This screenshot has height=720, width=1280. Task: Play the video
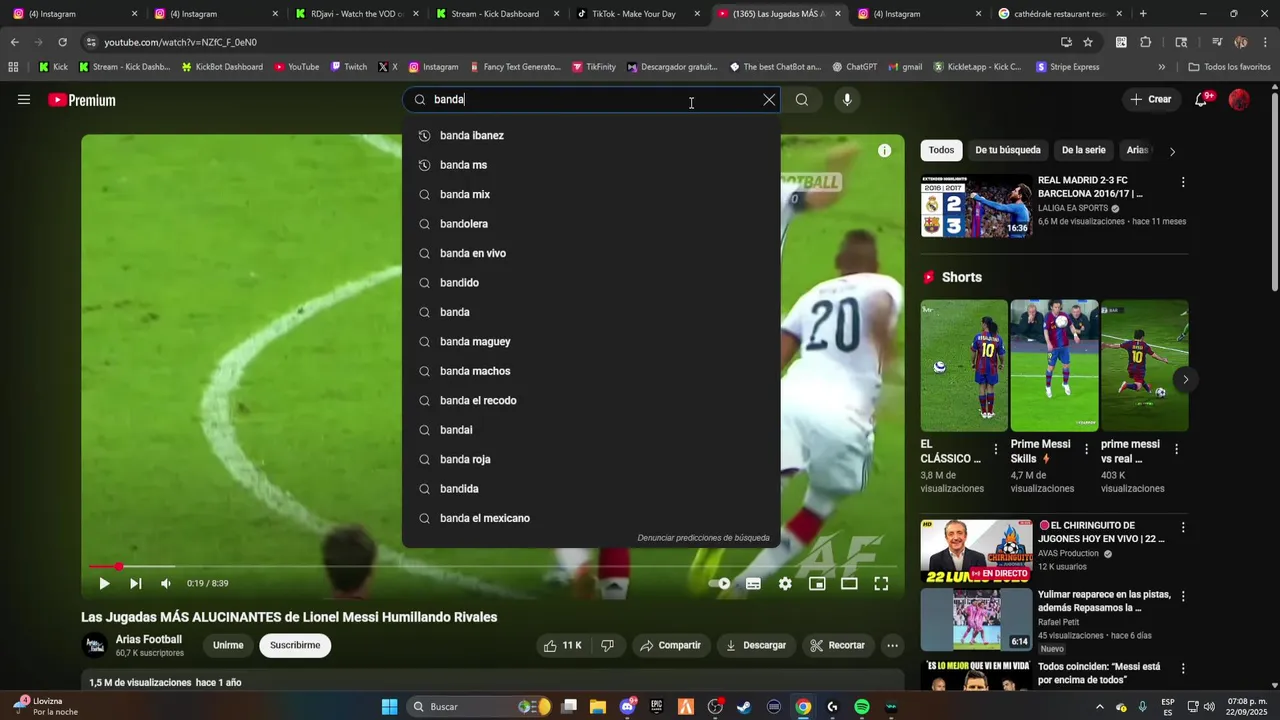click(x=104, y=584)
